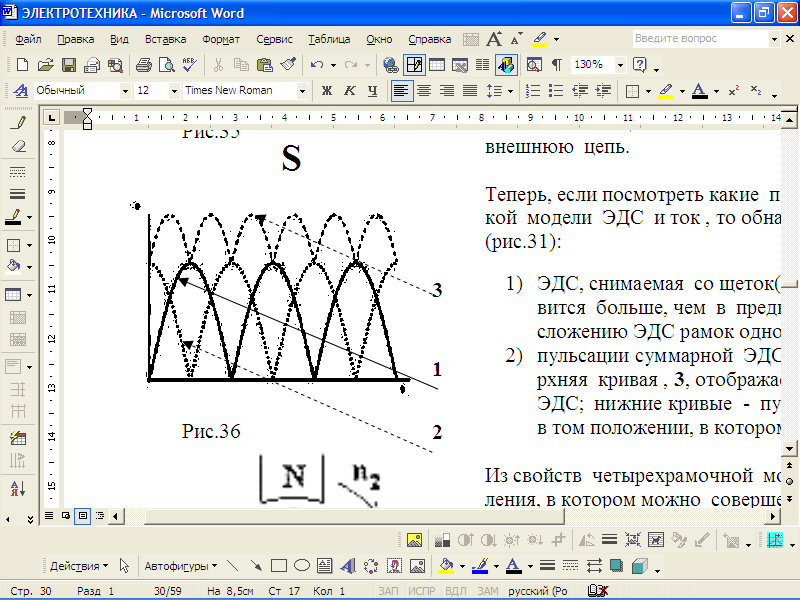Image resolution: width=800 pixels, height=600 pixels.
Task: Expand the undo history arrow
Action: pos(333,65)
